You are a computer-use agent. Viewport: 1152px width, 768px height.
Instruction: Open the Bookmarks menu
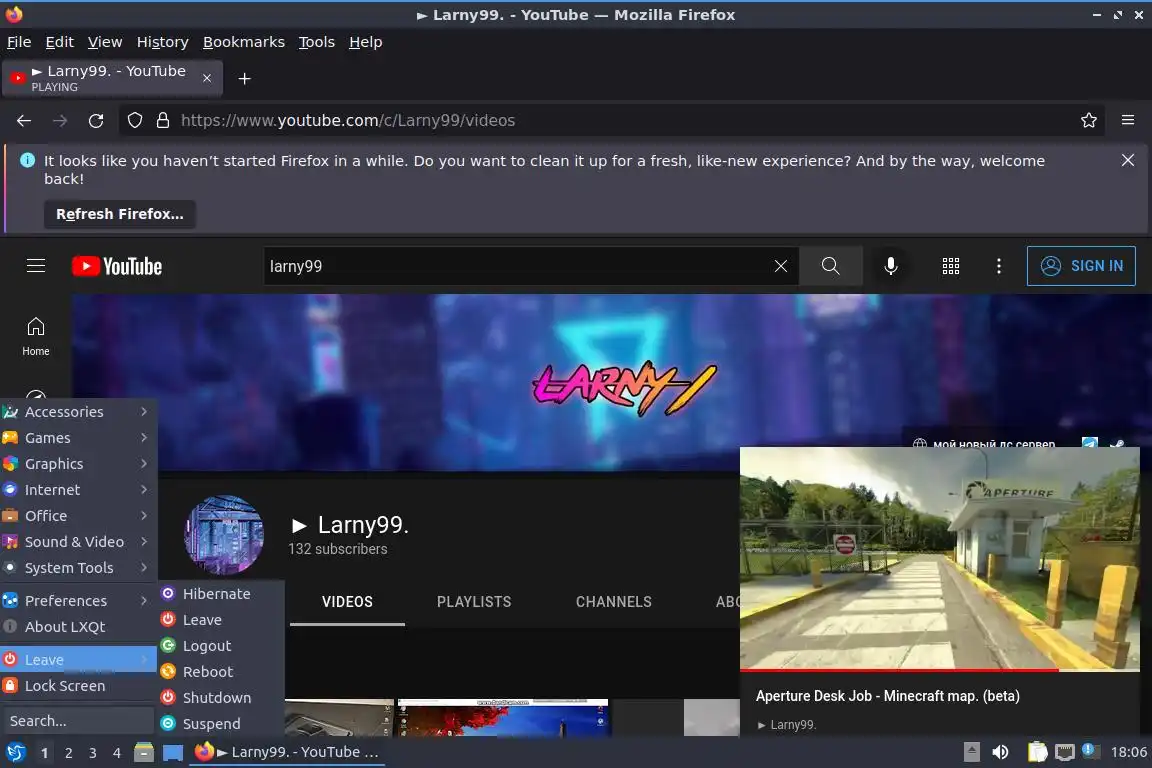244,42
